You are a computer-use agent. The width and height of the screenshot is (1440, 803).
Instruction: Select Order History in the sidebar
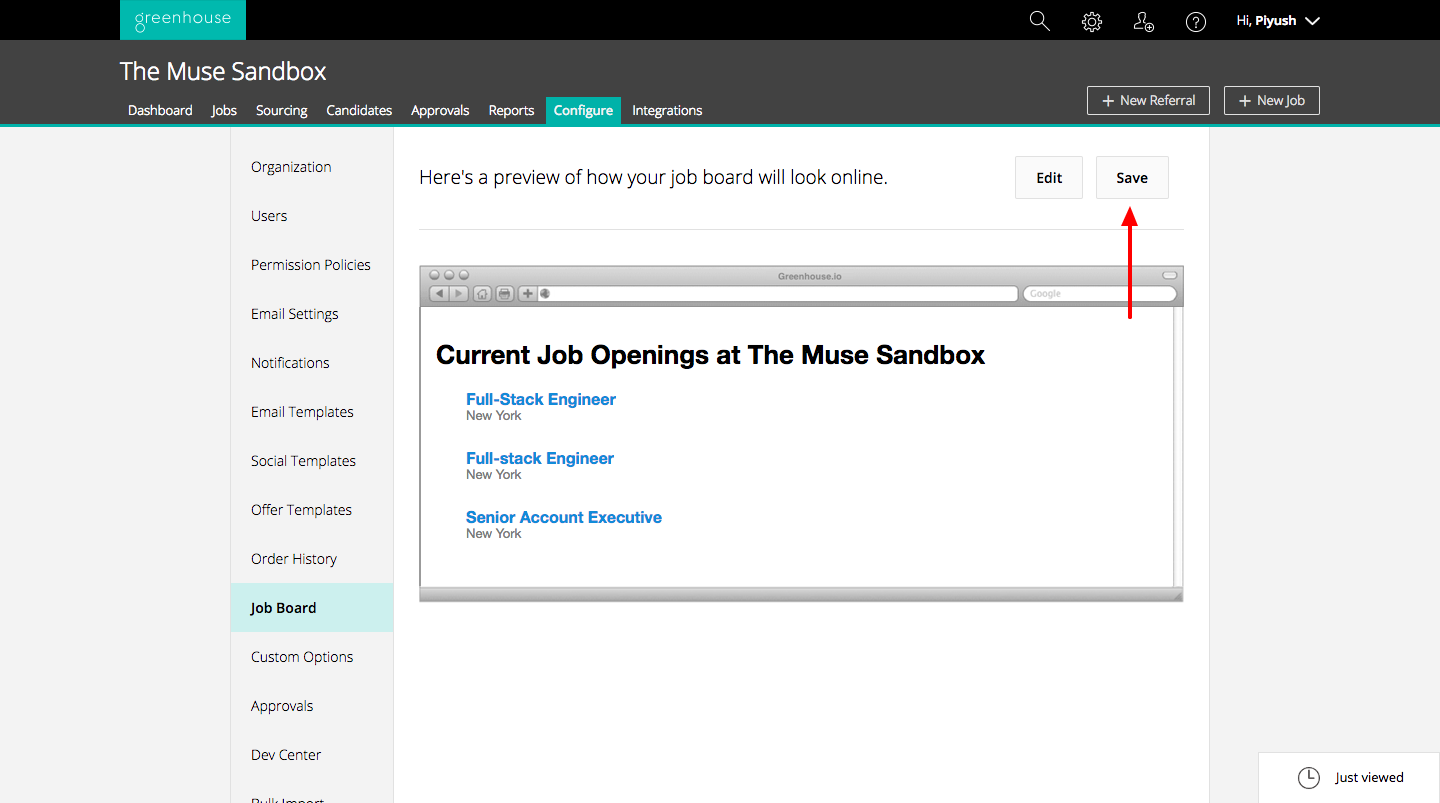coord(312,559)
